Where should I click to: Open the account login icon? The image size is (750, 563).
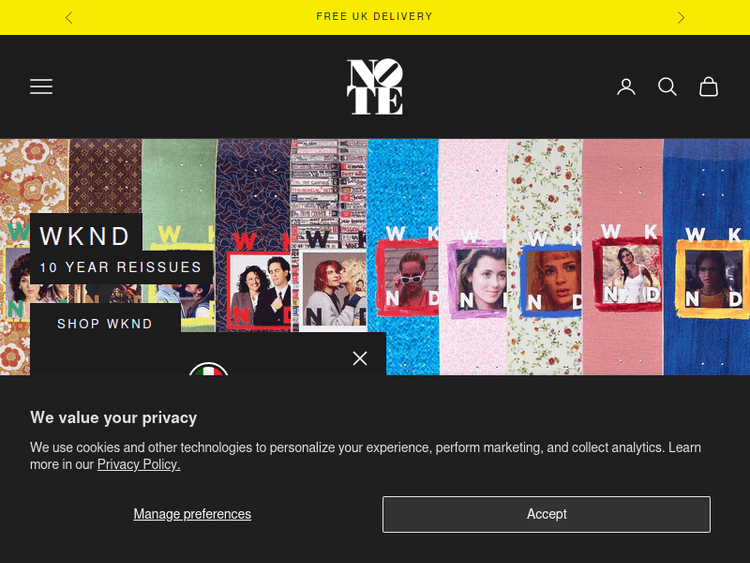[x=626, y=87]
